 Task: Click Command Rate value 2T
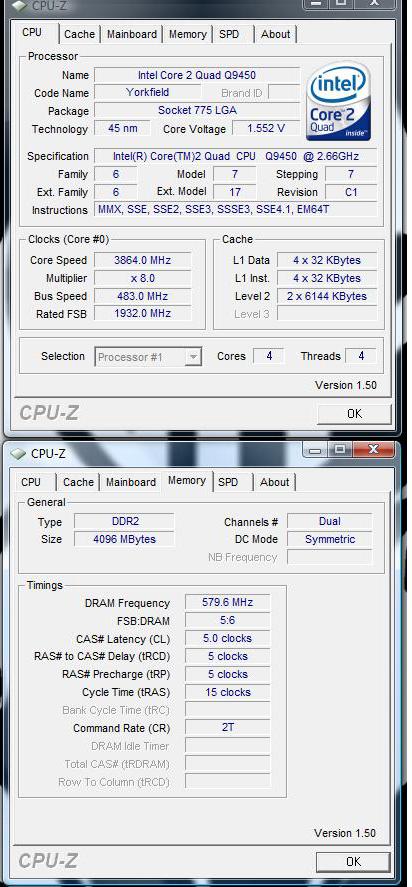(228, 727)
